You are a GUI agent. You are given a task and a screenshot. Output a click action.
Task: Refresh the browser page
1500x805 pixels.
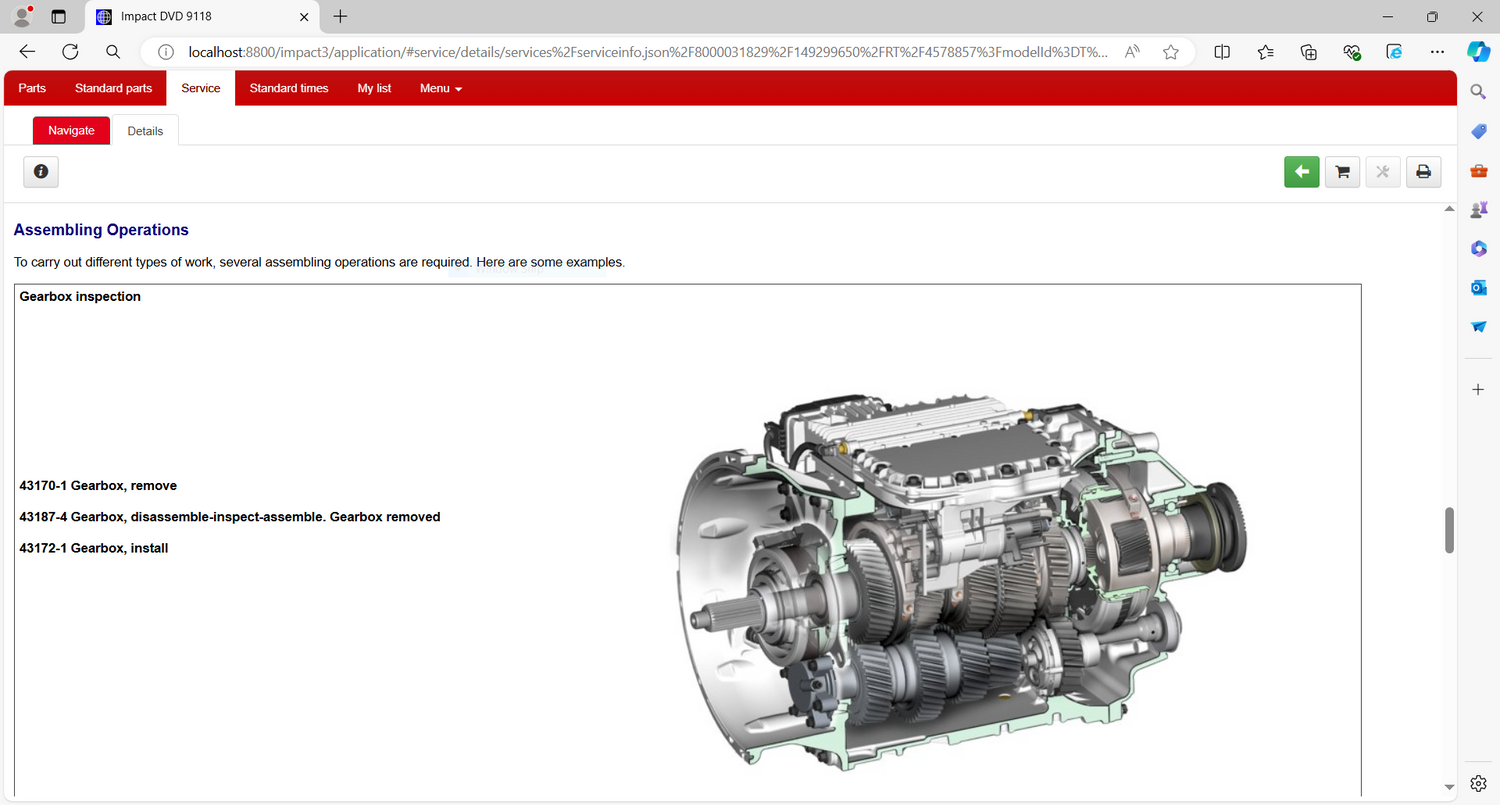coord(70,52)
